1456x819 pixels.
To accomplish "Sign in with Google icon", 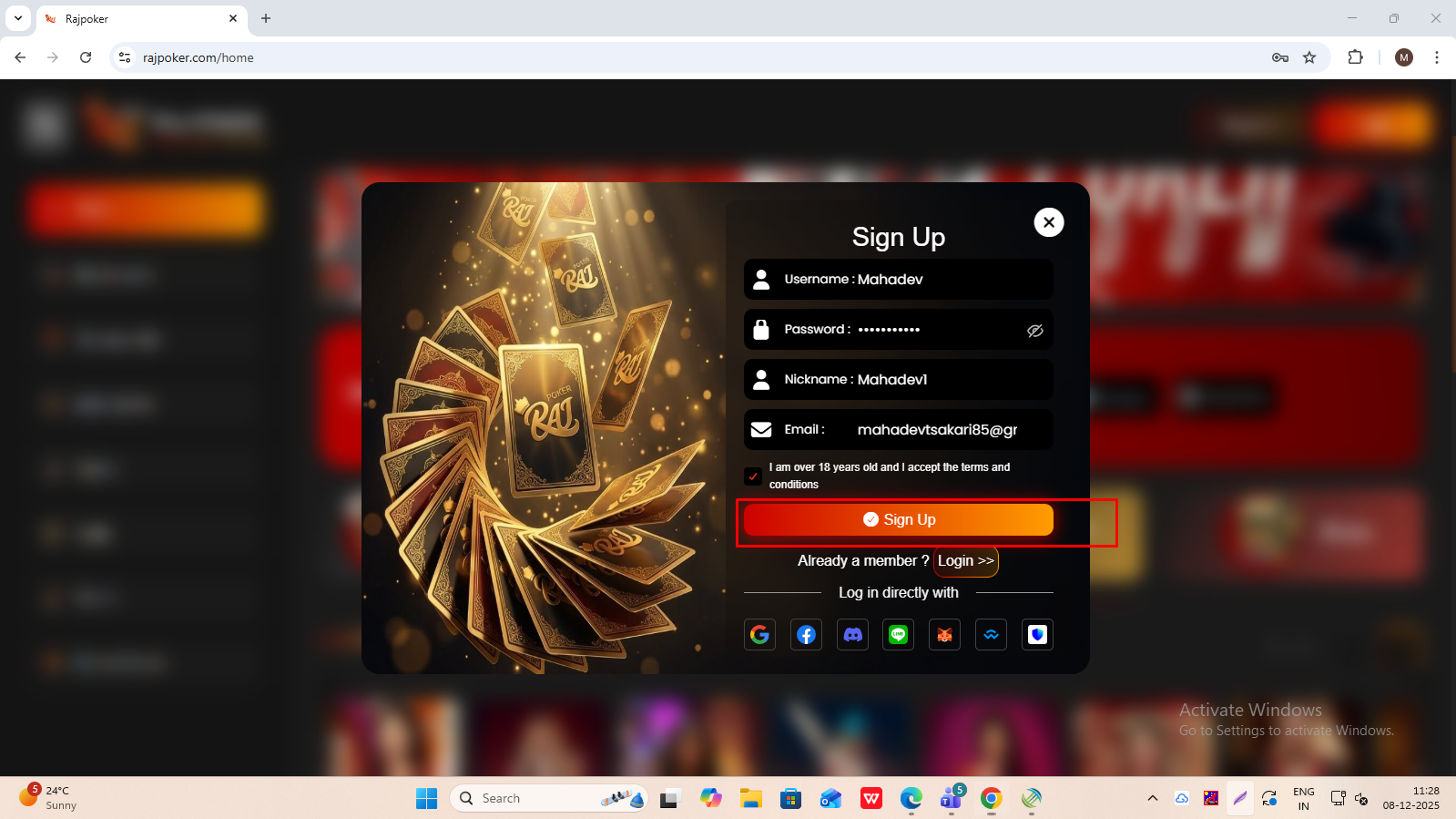I will click(759, 635).
